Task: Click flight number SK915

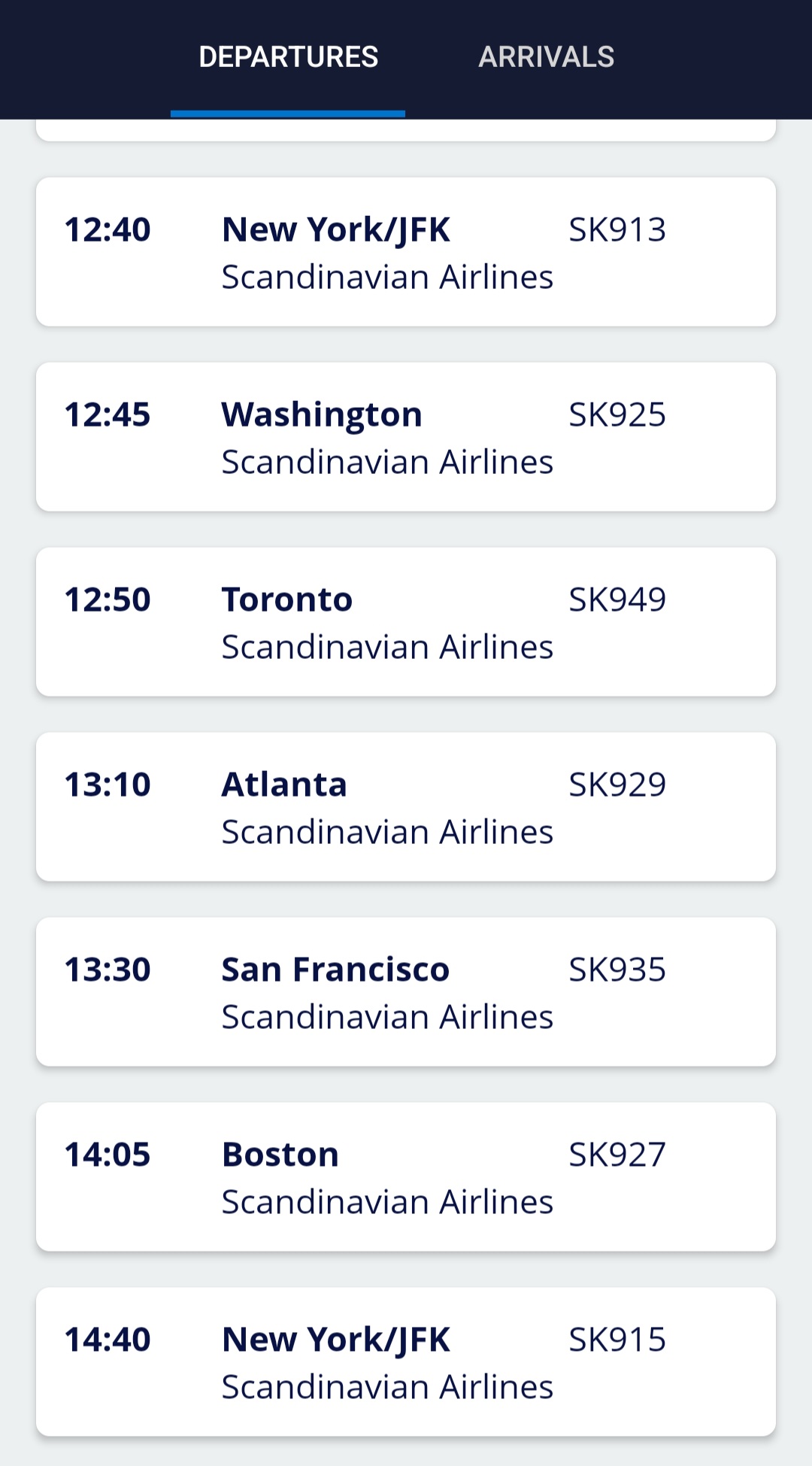Action: 617,1340
